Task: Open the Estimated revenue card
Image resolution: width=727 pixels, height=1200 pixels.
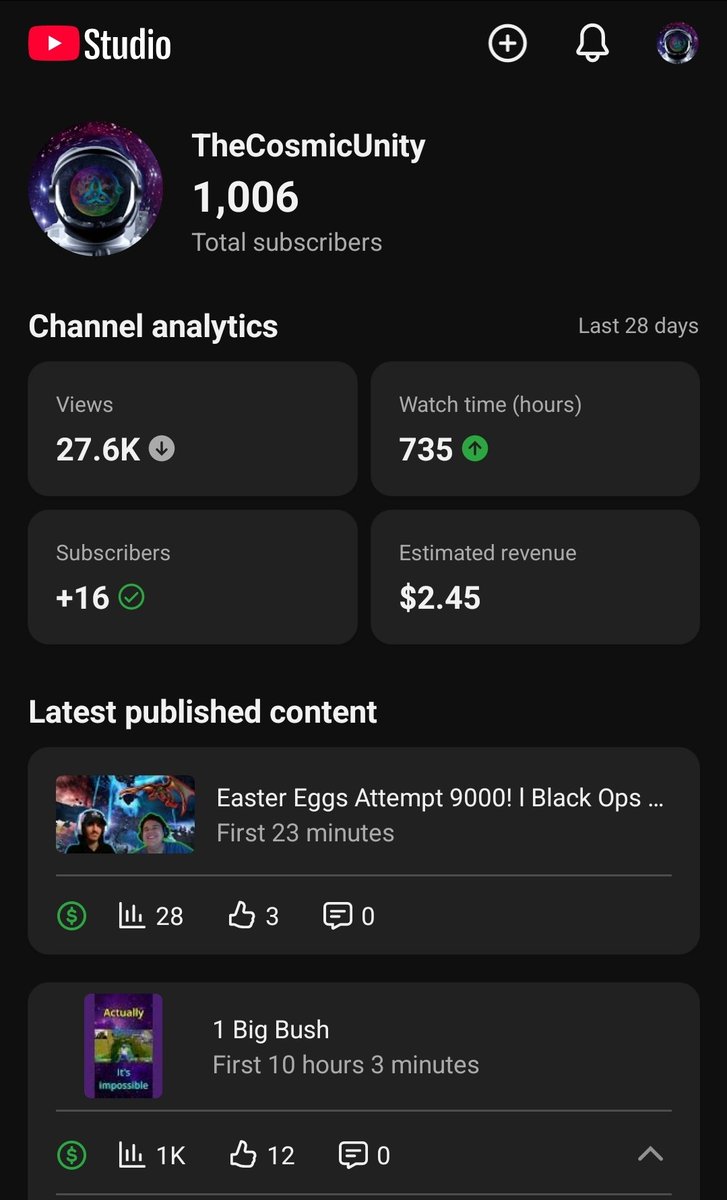Action: click(535, 577)
